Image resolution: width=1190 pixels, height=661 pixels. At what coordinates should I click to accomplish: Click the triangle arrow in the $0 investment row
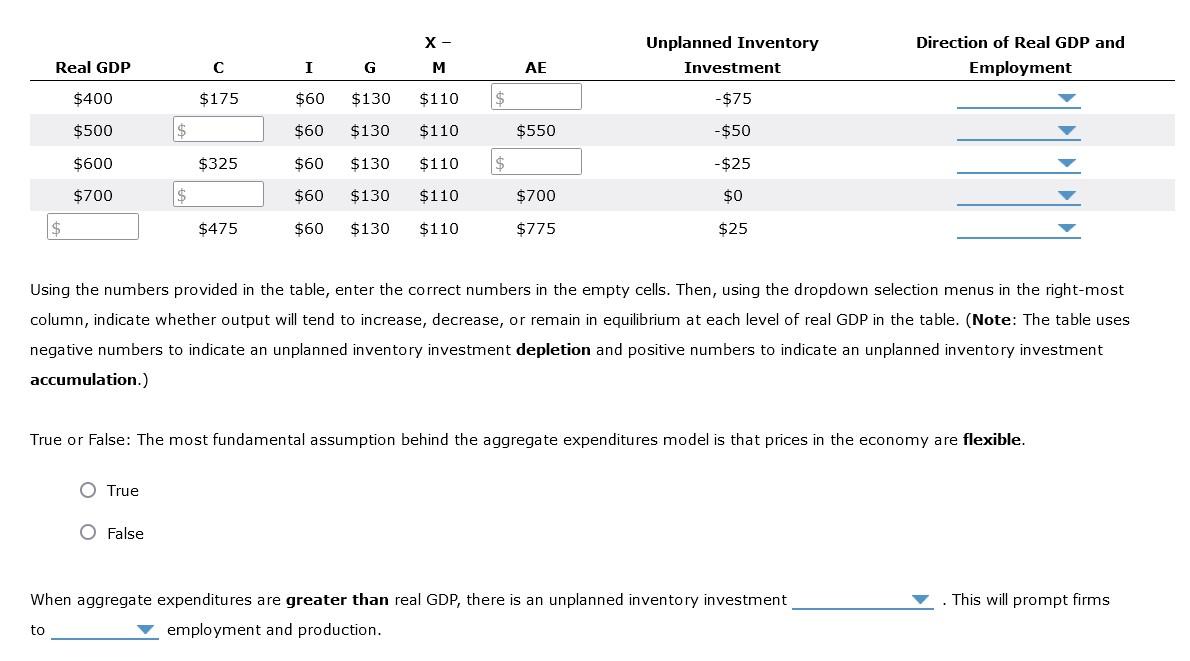coord(1068,196)
